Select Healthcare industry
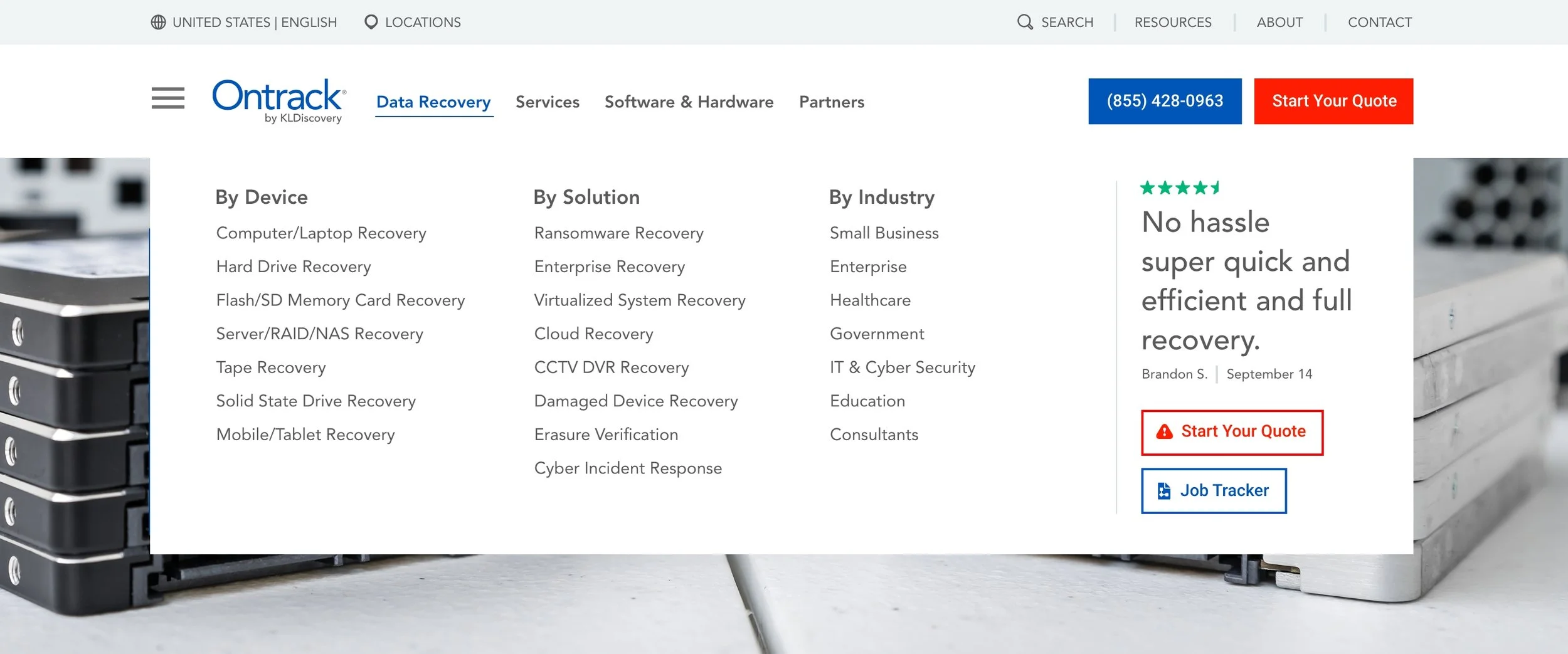The image size is (1568, 654). tap(871, 300)
